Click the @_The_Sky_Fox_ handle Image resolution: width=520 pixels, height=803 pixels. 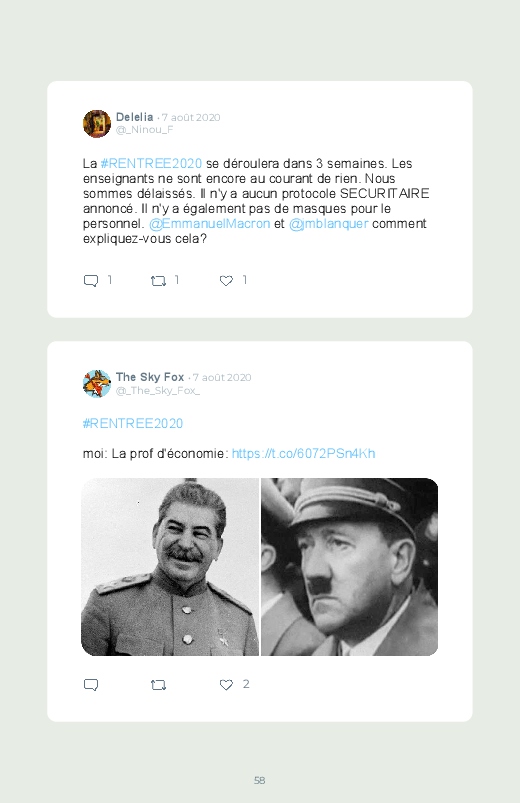pyautogui.click(x=158, y=391)
